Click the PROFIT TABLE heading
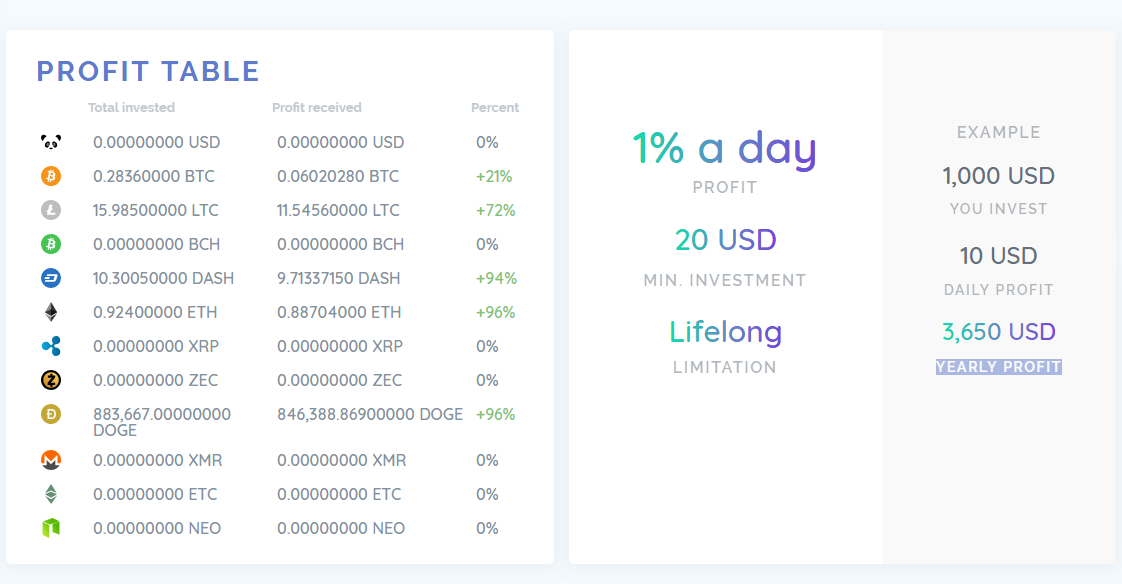The image size is (1122, 584). [x=148, y=72]
